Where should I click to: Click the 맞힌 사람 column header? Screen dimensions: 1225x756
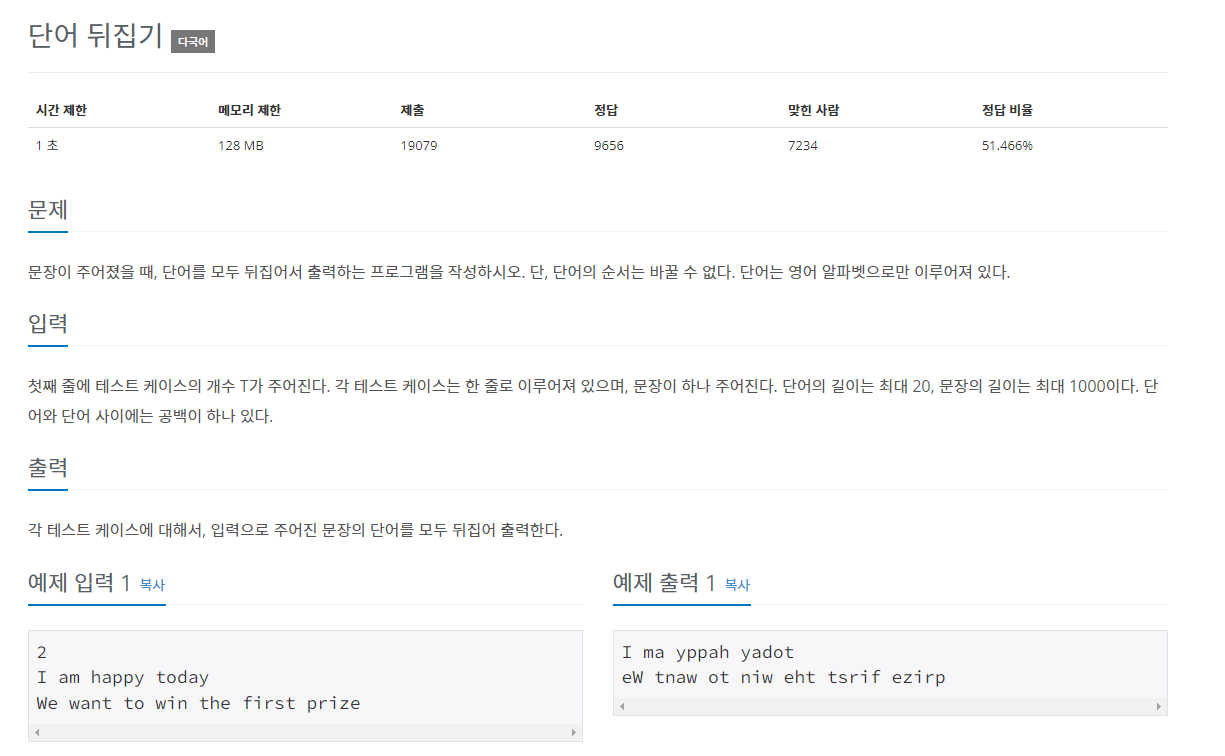pos(813,110)
